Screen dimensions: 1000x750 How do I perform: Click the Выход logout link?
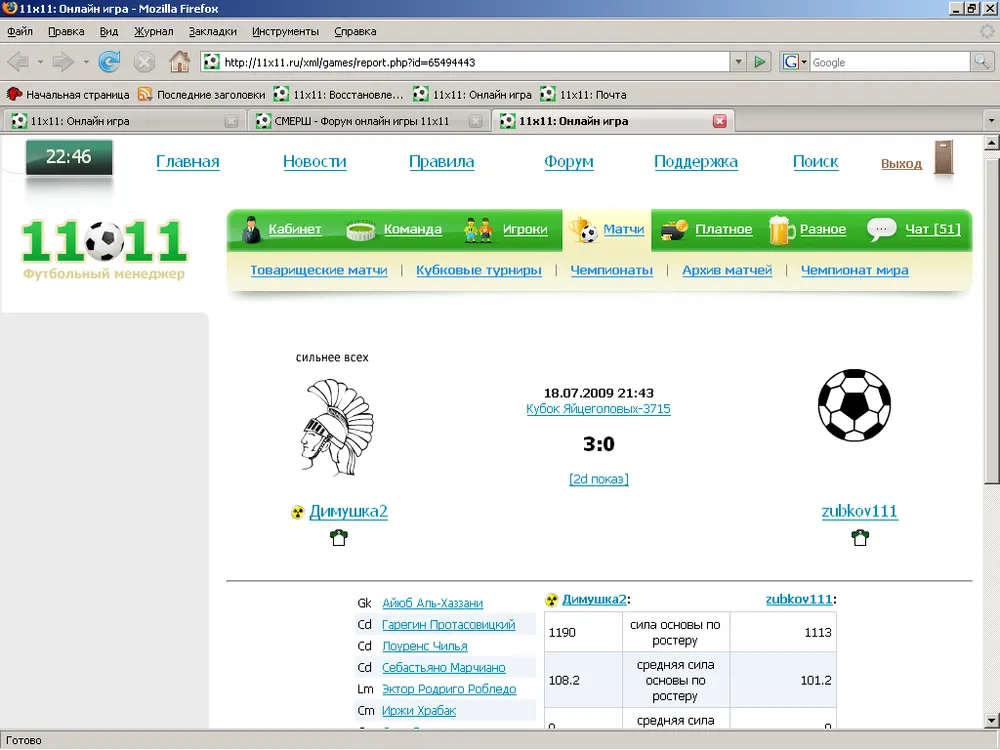pos(901,163)
